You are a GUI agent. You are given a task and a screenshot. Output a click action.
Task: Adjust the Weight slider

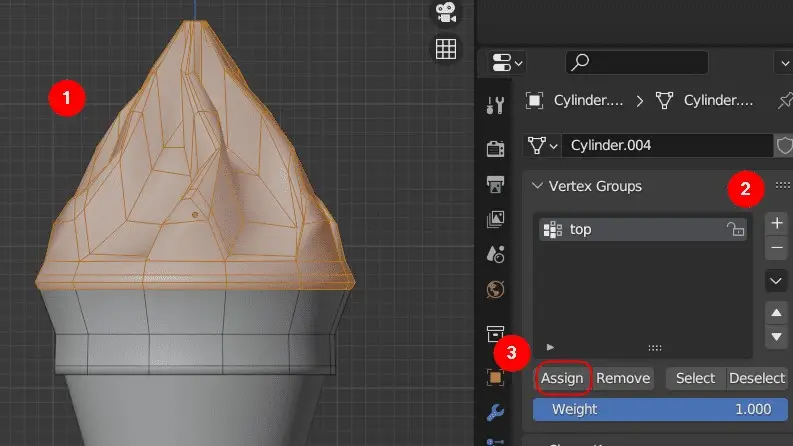[660, 409]
